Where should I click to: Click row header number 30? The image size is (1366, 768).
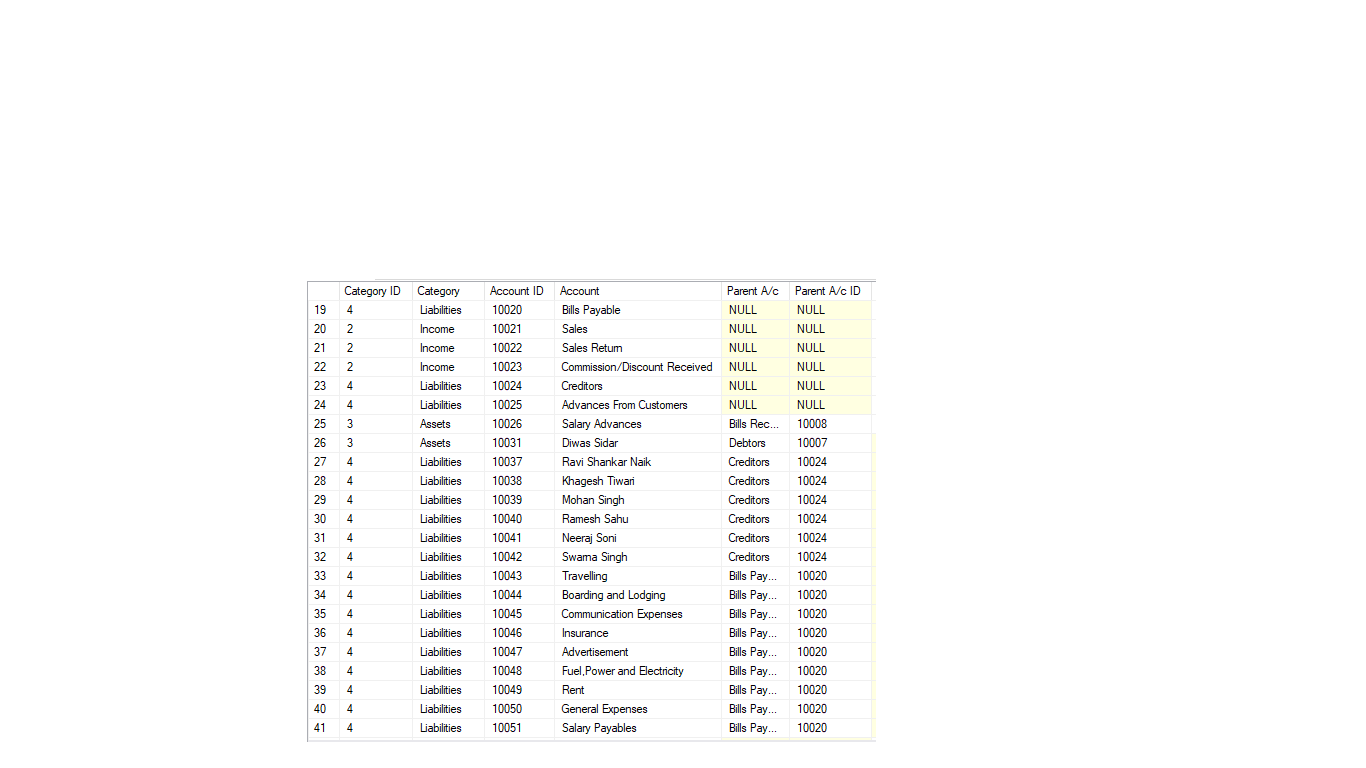pos(321,519)
